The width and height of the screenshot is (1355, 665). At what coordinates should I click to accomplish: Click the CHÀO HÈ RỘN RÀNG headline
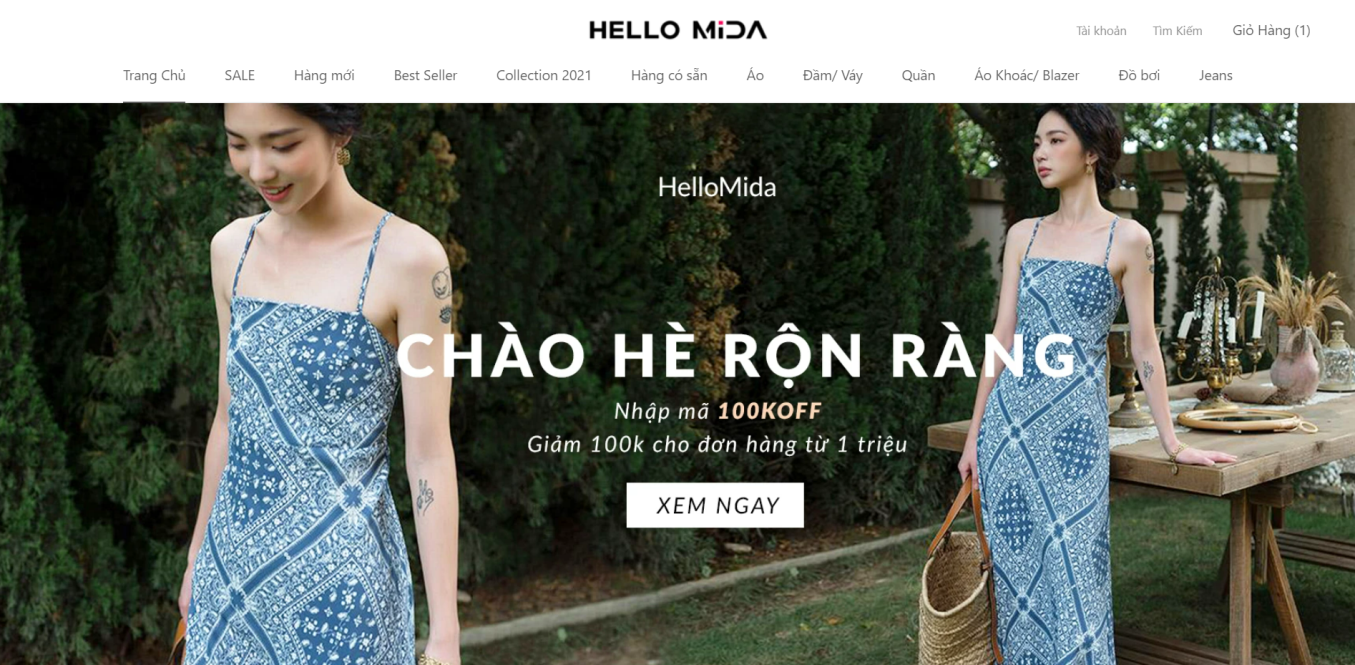738,355
